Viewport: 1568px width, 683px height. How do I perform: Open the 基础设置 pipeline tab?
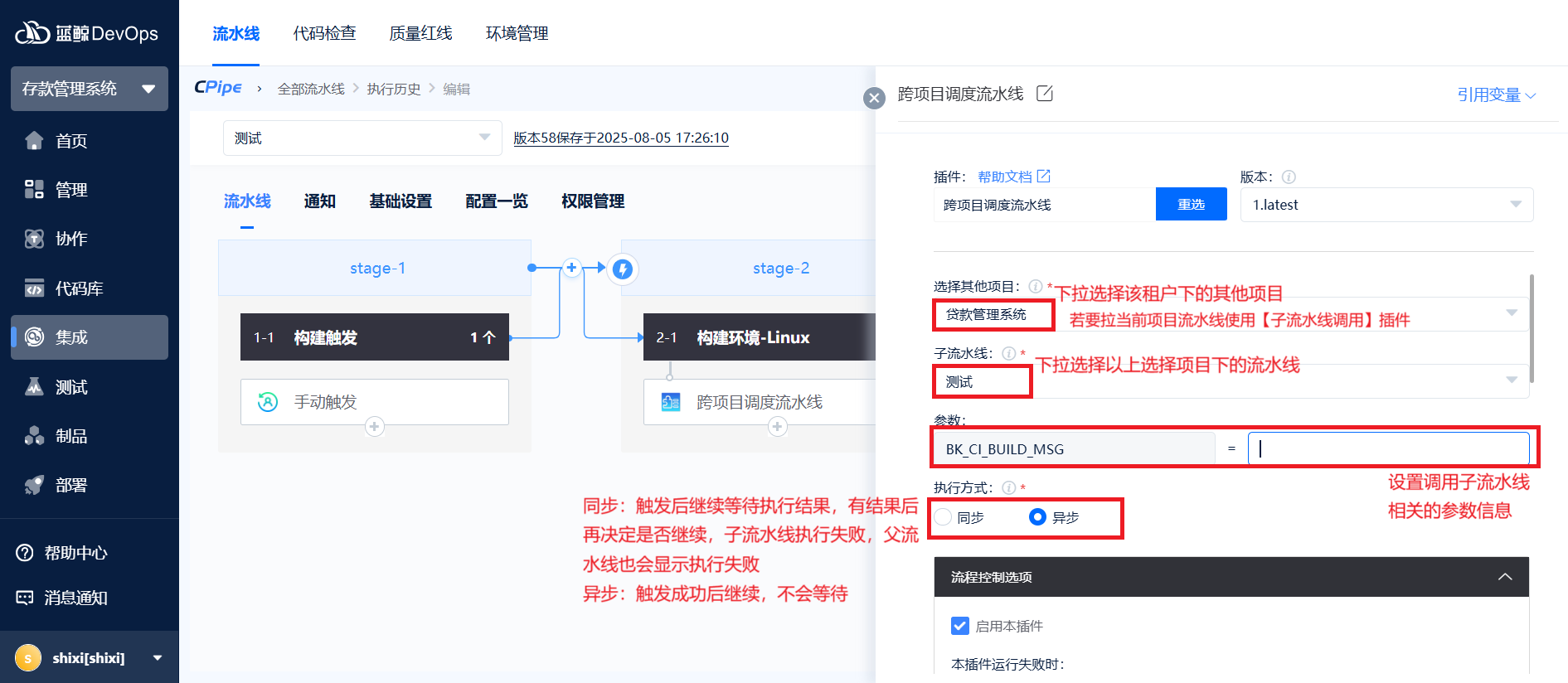click(400, 201)
